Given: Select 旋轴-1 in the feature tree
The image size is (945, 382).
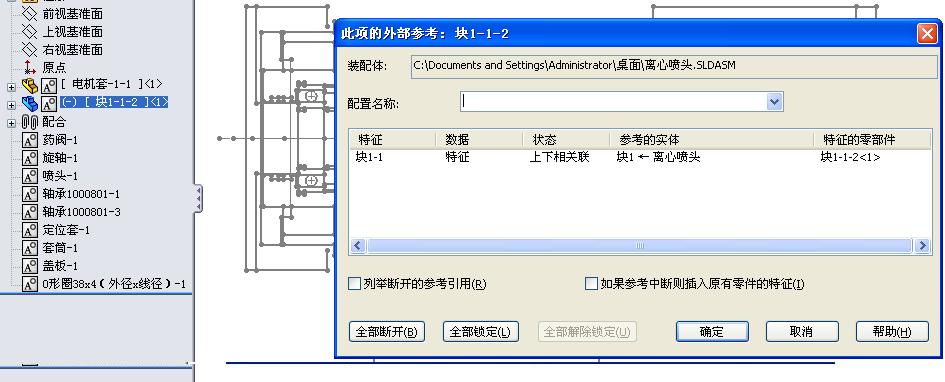Looking at the screenshot, I should [x=60, y=158].
